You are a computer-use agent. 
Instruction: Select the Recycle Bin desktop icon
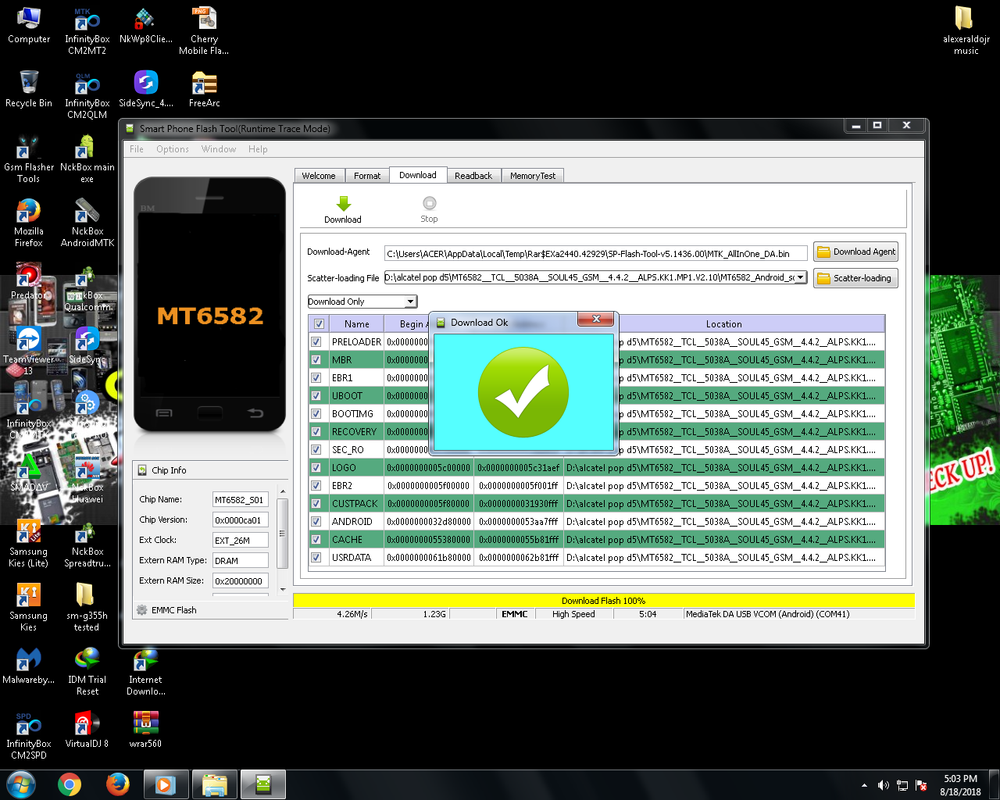[x=29, y=89]
